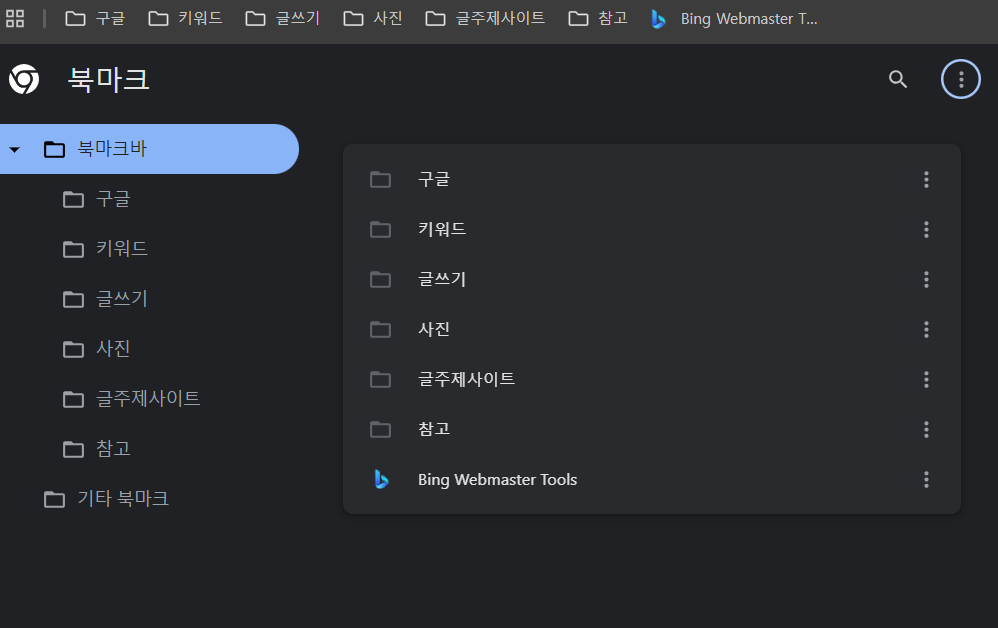Click the folder icon of 사진 list row

coord(381,330)
